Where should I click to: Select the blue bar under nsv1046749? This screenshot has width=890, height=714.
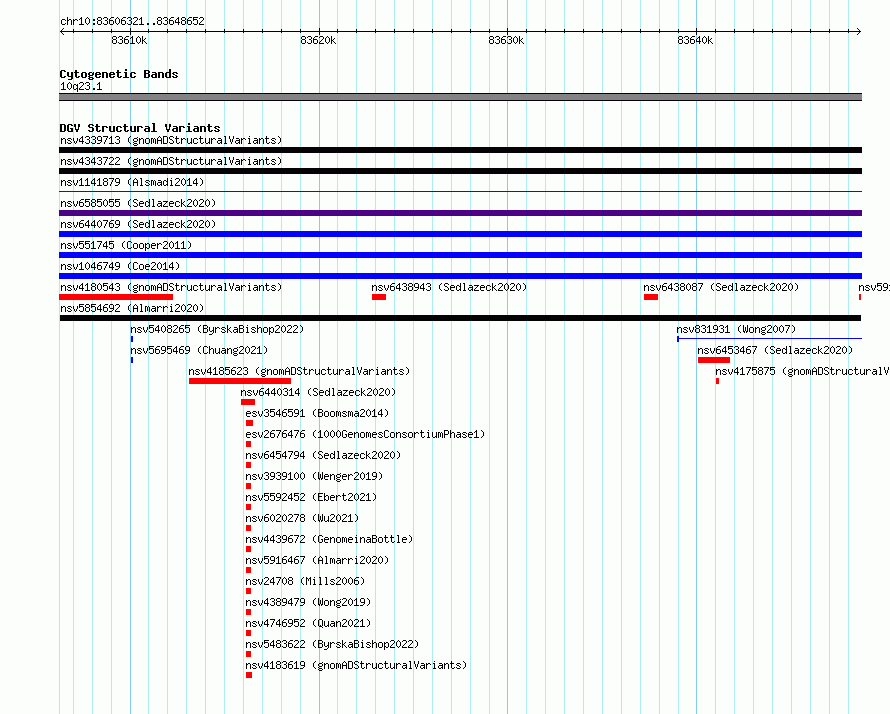coord(460,276)
